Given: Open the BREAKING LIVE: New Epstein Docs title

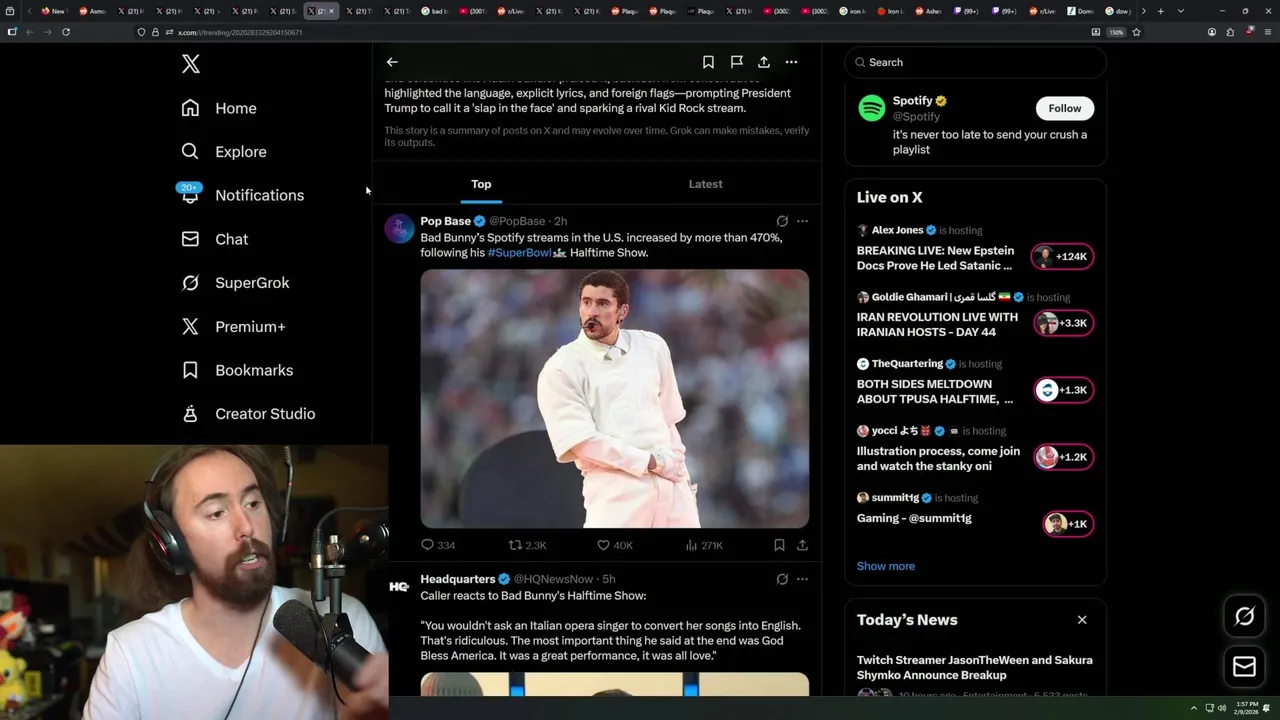Looking at the screenshot, I should [935, 258].
